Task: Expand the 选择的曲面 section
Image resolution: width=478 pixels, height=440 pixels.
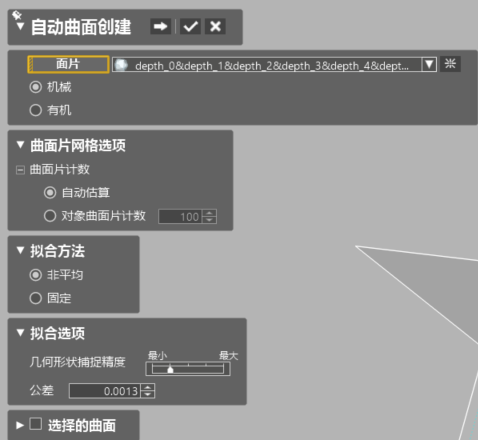Action: (x=20, y=425)
